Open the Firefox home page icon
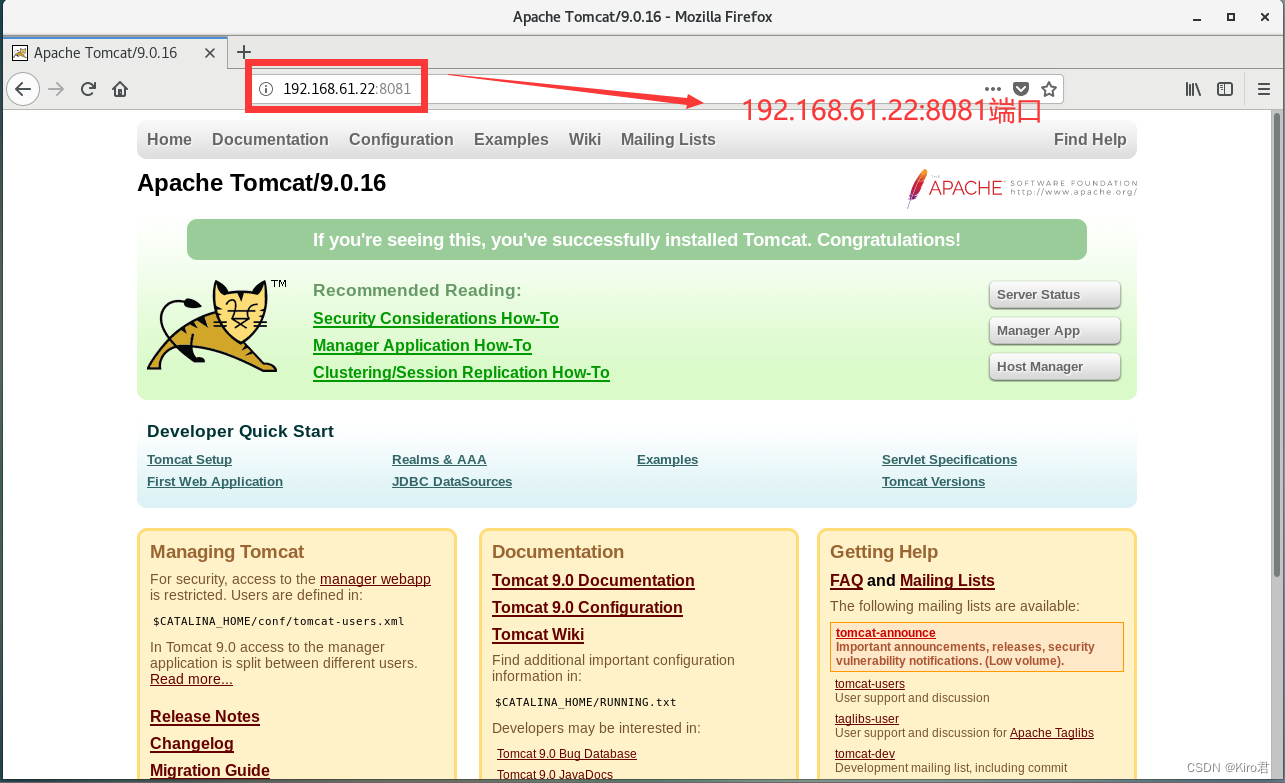The width and height of the screenshot is (1285, 783). point(120,89)
